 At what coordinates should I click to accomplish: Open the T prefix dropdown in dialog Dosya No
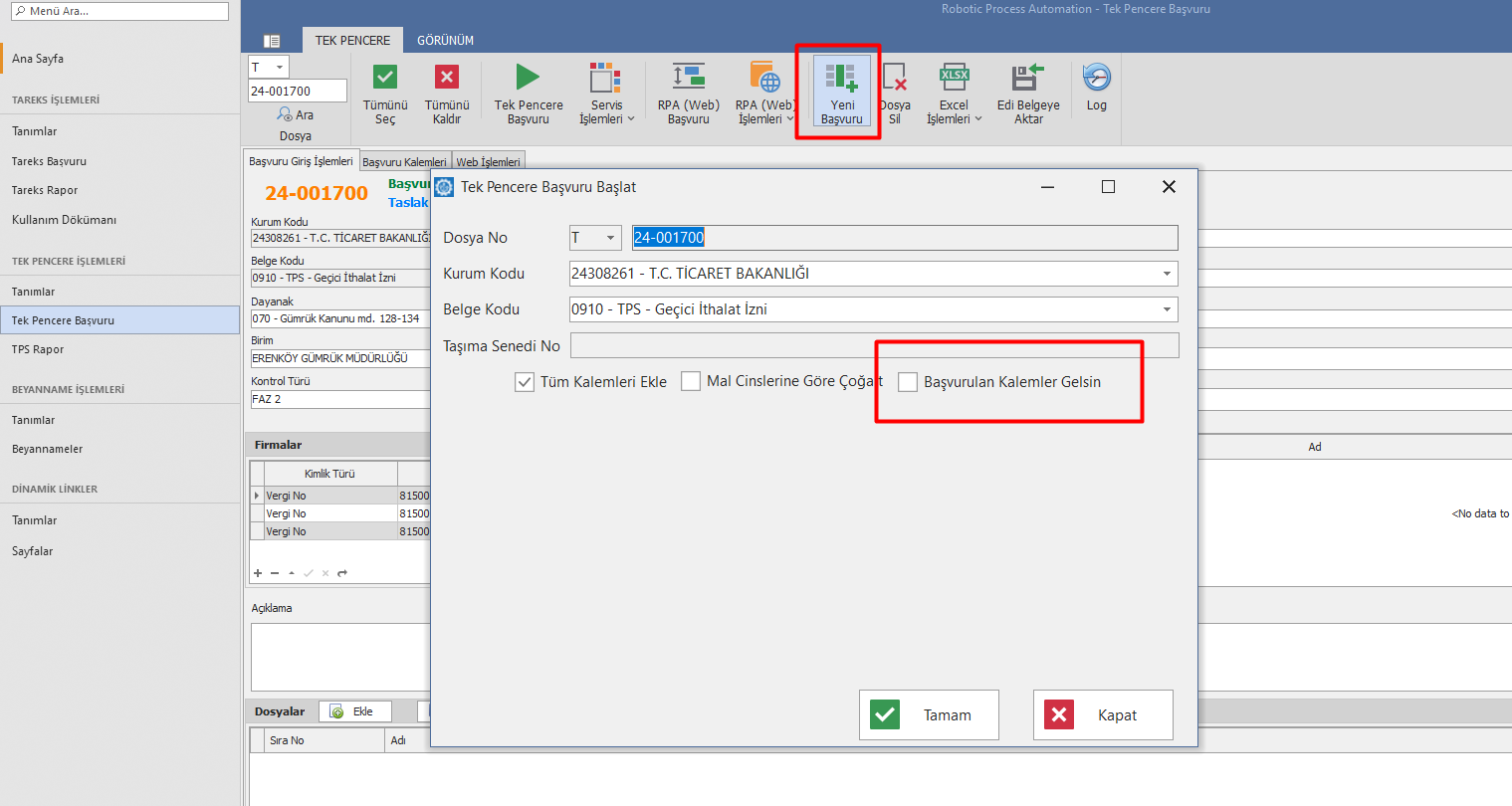(610, 238)
